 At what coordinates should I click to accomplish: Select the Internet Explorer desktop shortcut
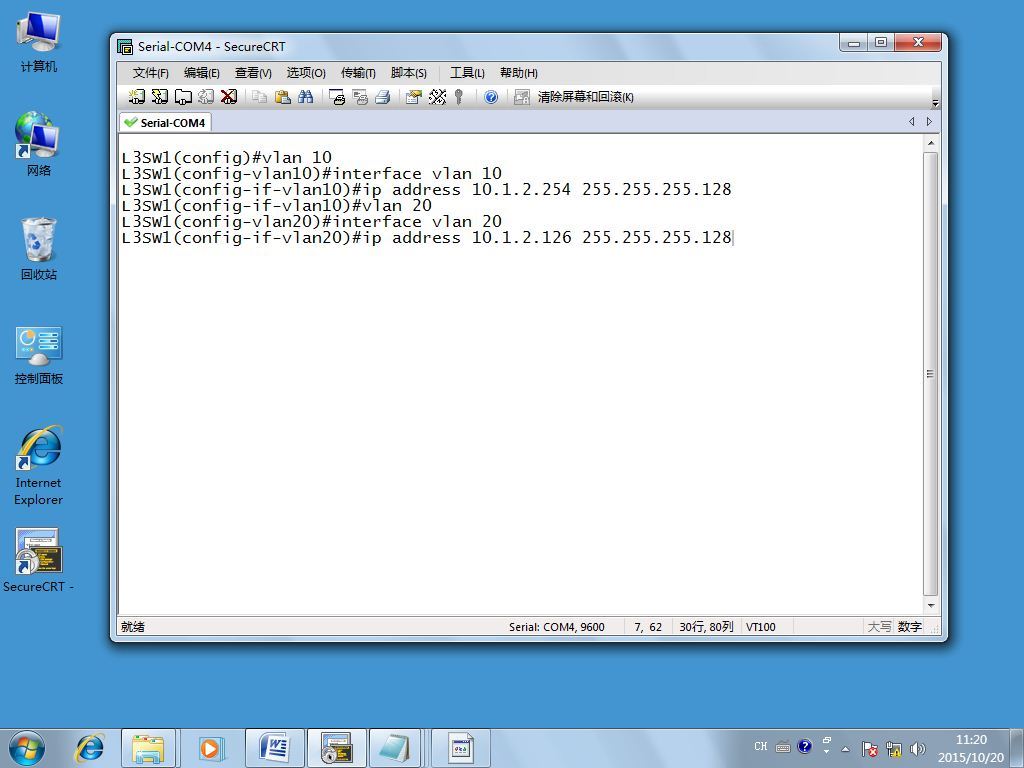tap(39, 465)
